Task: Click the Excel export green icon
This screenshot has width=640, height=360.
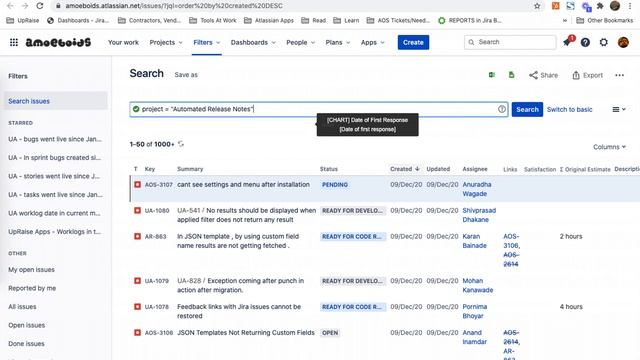Action: pyautogui.click(x=492, y=75)
